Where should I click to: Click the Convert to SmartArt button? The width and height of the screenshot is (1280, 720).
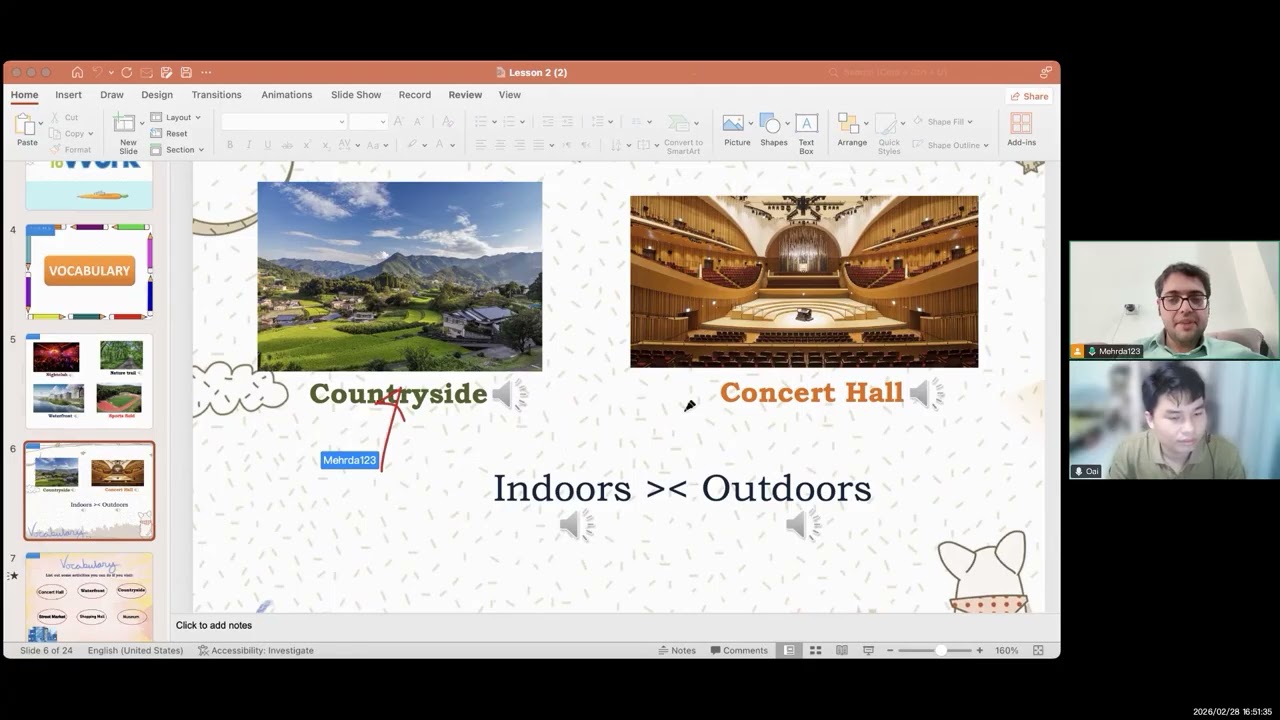point(683,133)
